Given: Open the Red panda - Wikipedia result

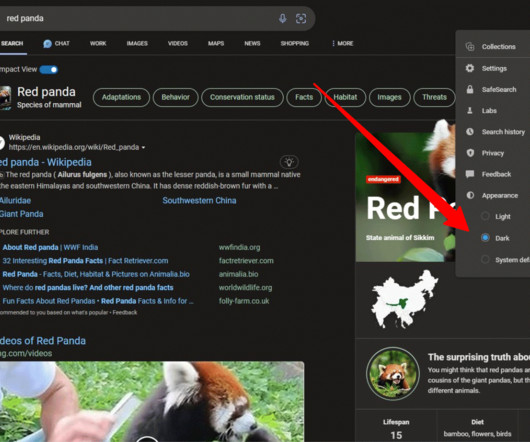Looking at the screenshot, I should click(46, 162).
